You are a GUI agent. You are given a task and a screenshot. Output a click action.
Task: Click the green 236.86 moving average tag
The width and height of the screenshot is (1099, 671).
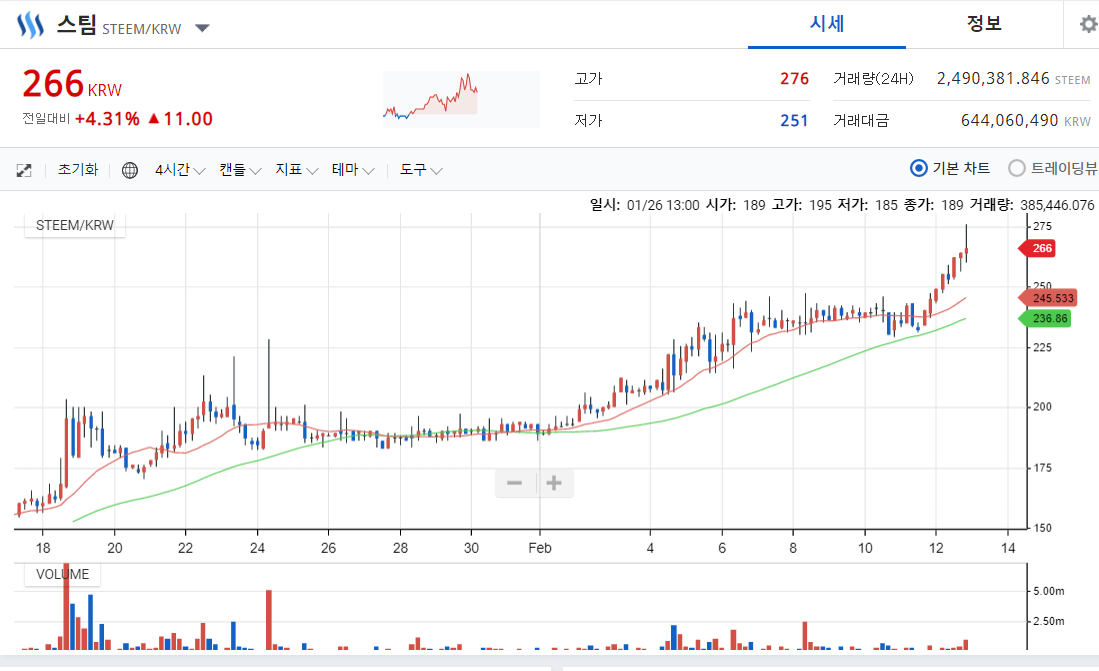coord(1045,318)
